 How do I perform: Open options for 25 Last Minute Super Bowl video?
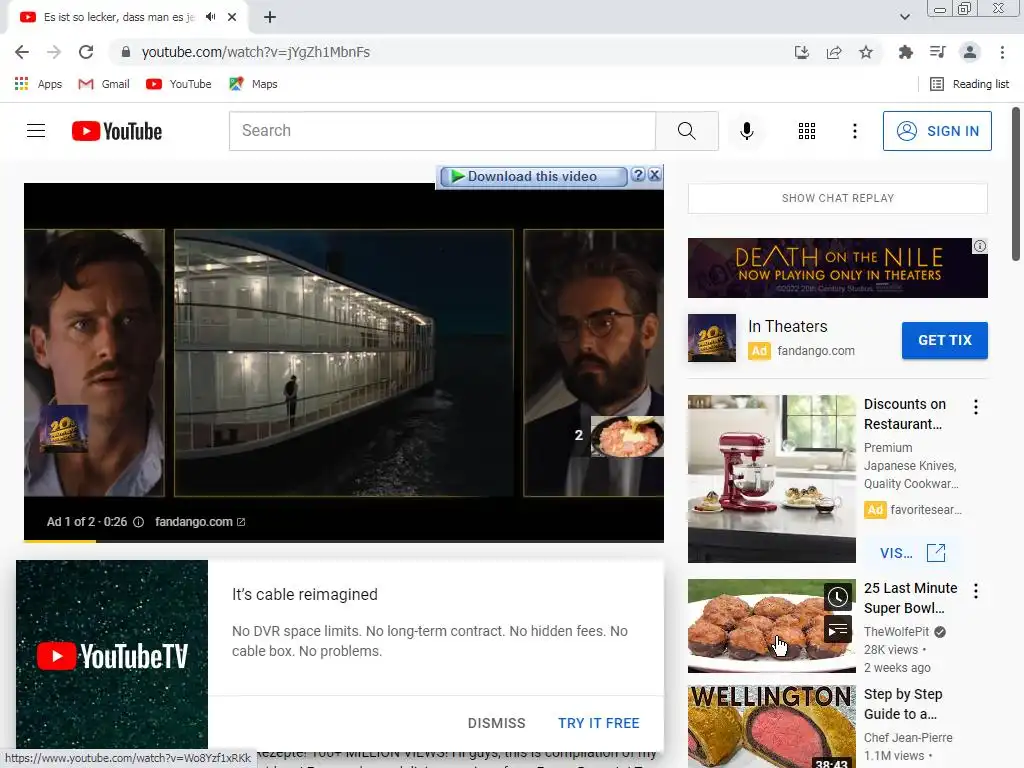pos(976,591)
